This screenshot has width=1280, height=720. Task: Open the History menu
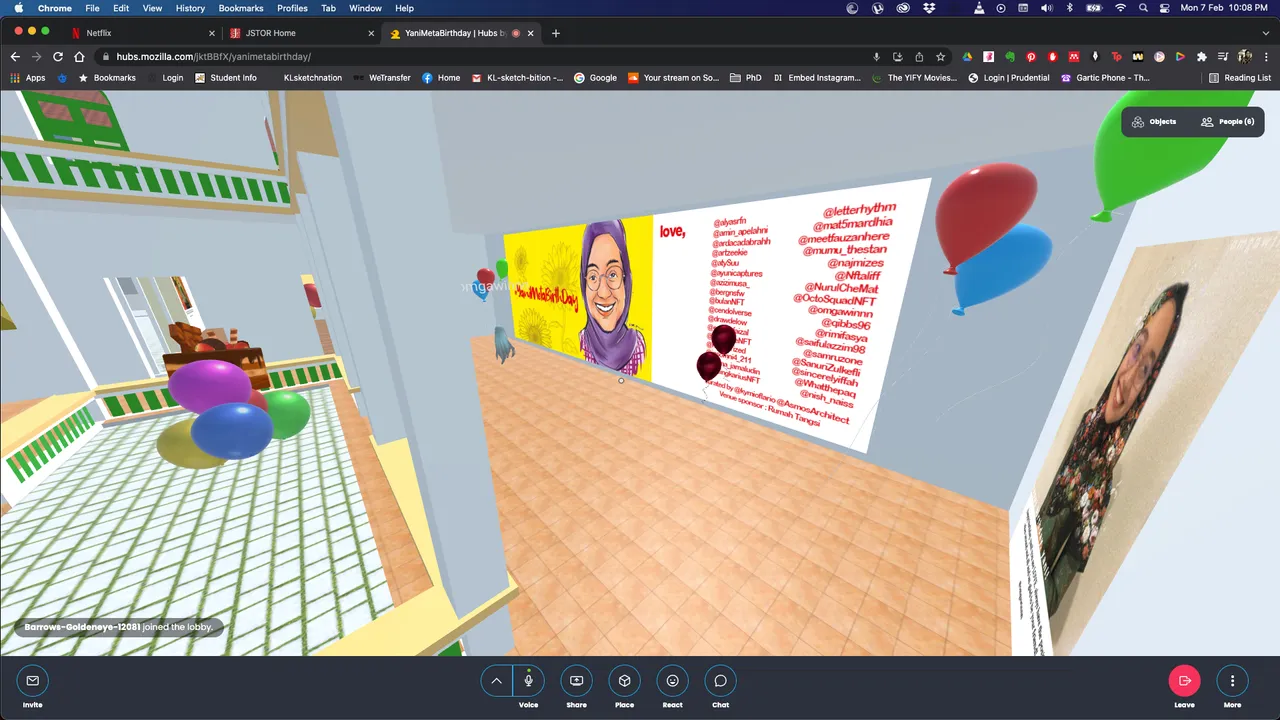click(x=190, y=8)
